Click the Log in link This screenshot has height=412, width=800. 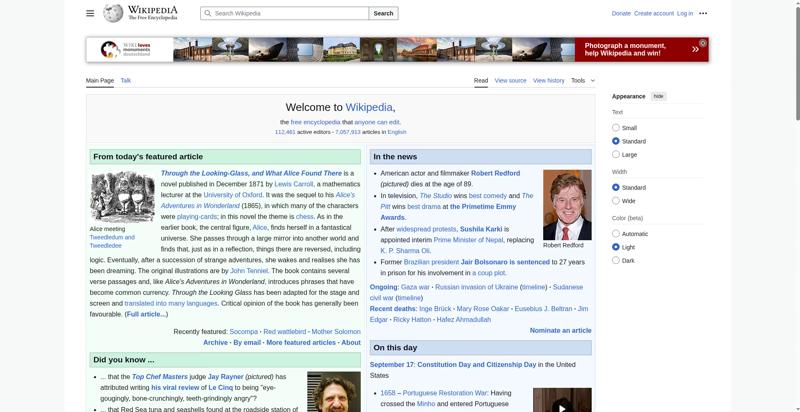click(x=685, y=13)
